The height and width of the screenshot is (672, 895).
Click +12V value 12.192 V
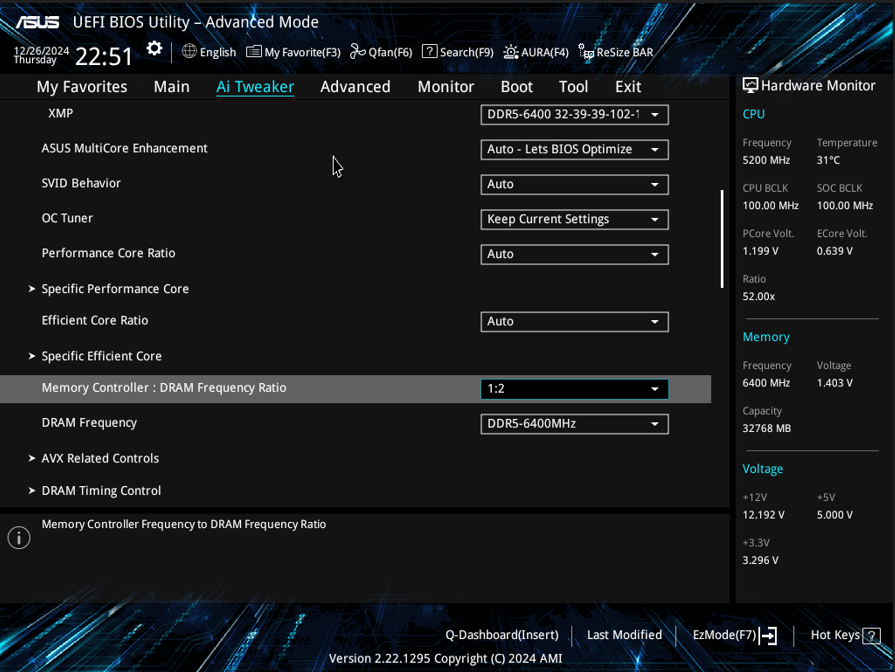(x=763, y=515)
